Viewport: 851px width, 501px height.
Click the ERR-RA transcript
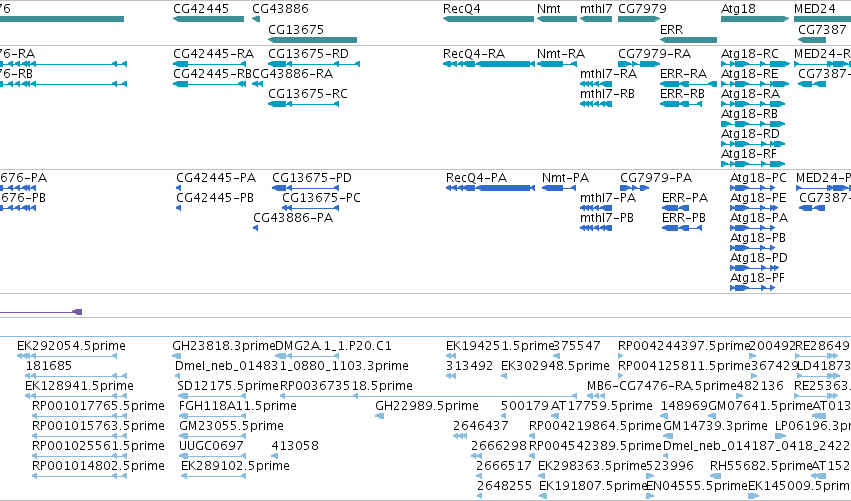click(x=689, y=84)
